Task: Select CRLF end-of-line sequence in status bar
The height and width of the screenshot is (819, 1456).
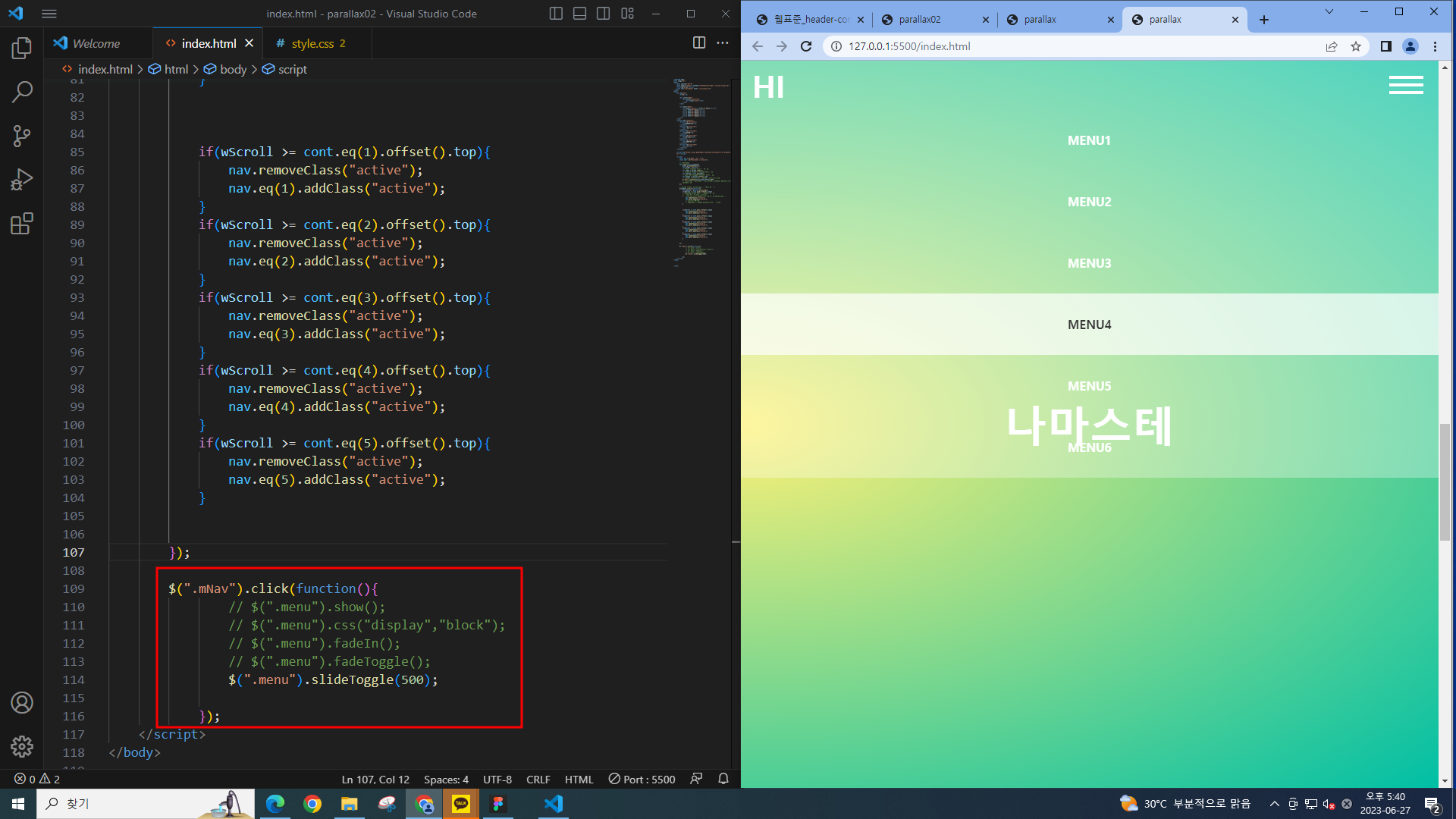Action: point(538,780)
